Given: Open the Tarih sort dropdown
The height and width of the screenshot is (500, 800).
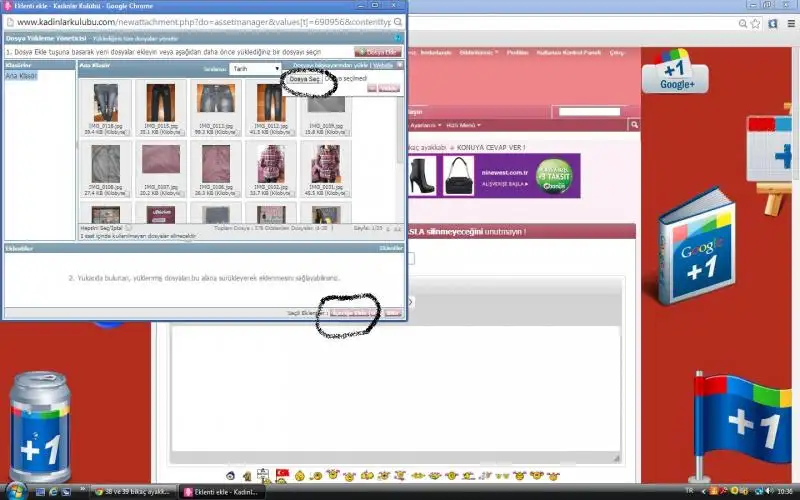Looking at the screenshot, I should point(254,69).
